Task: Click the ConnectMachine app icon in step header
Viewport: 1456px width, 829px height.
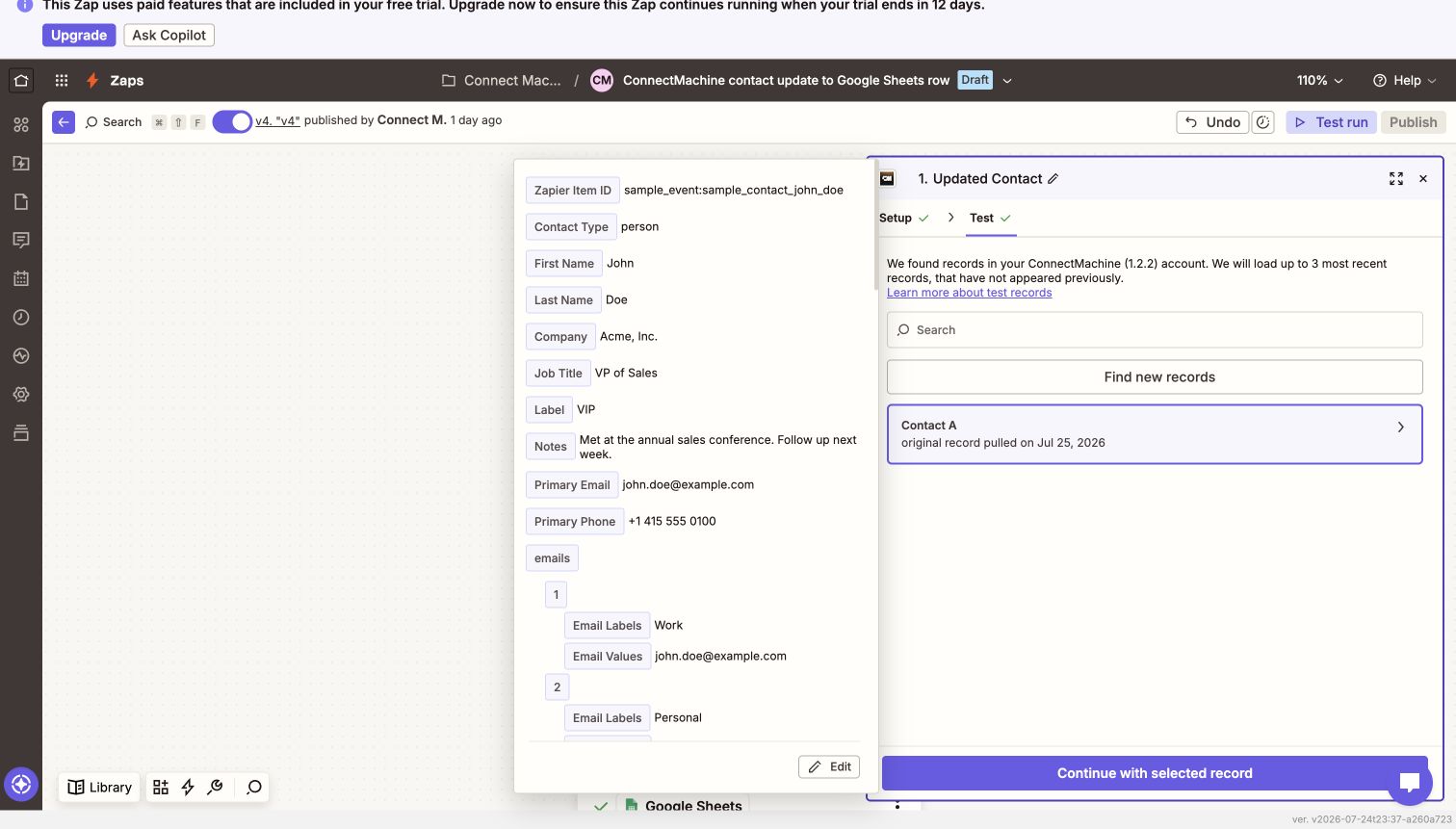Action: [887, 179]
